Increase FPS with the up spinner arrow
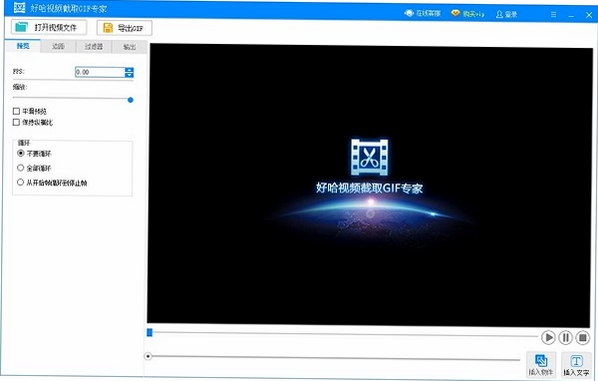 (129, 70)
